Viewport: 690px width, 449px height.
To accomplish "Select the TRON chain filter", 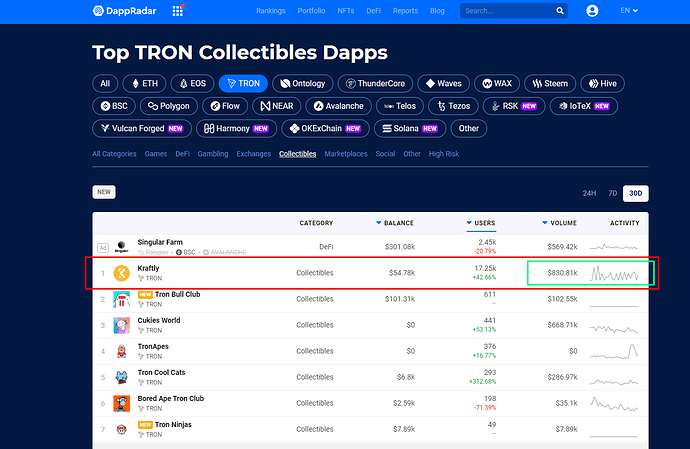I will (x=243, y=84).
